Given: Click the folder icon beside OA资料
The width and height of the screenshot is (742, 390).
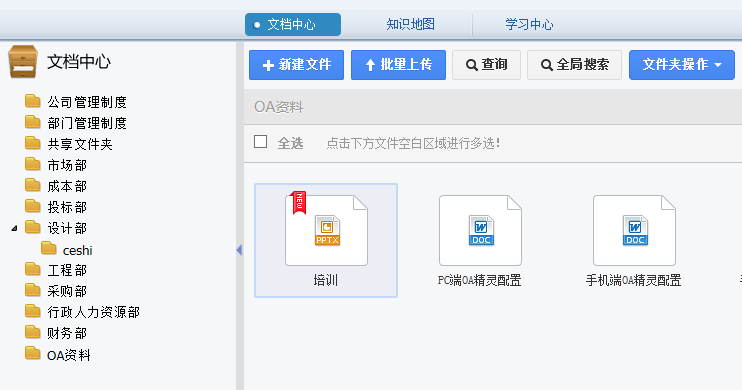Looking at the screenshot, I should coord(33,354).
